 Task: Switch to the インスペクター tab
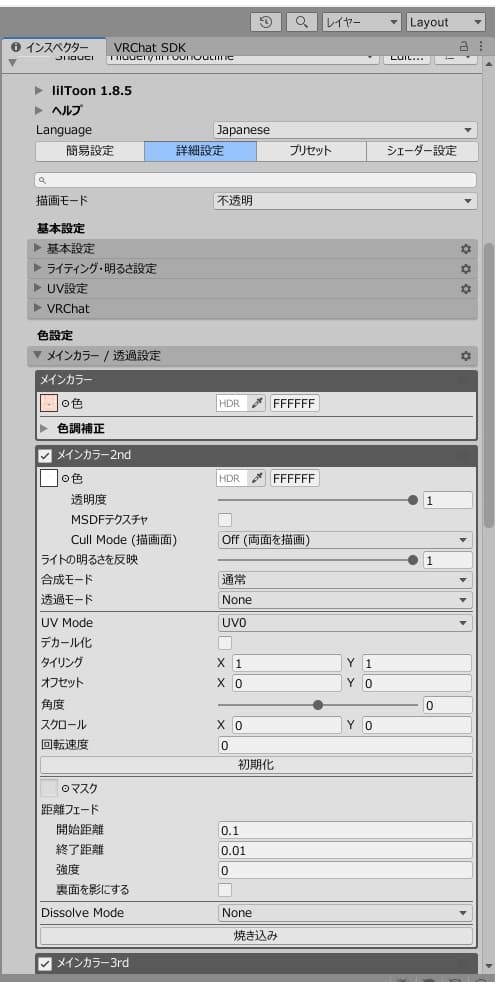(53, 47)
